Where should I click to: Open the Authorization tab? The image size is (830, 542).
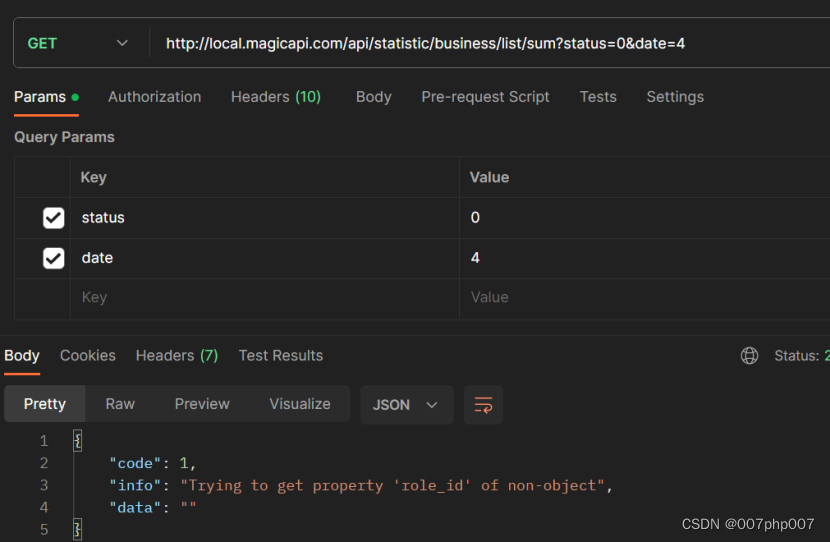coord(155,97)
